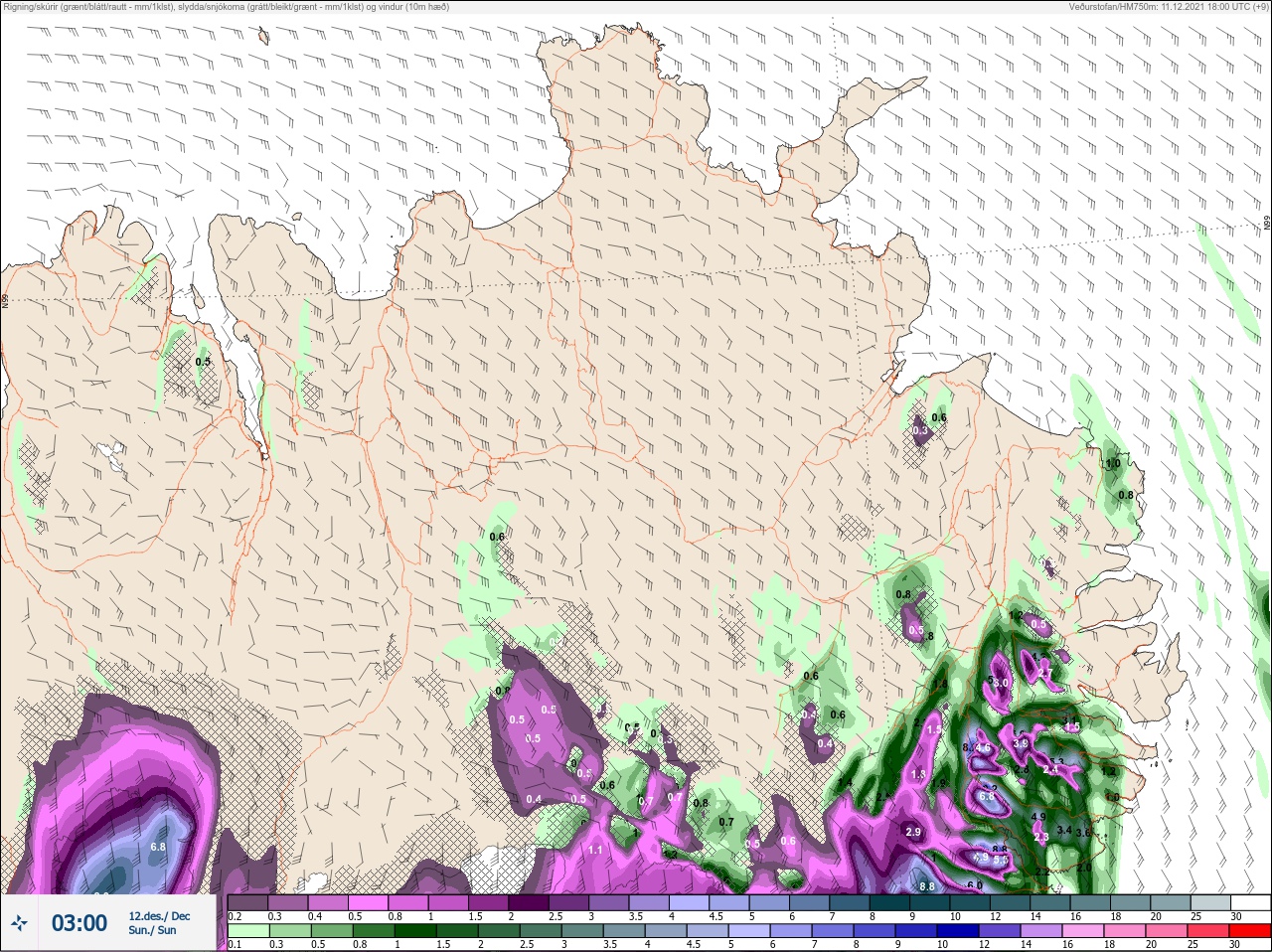Click the wind vane icon beside 03:00

point(21,923)
